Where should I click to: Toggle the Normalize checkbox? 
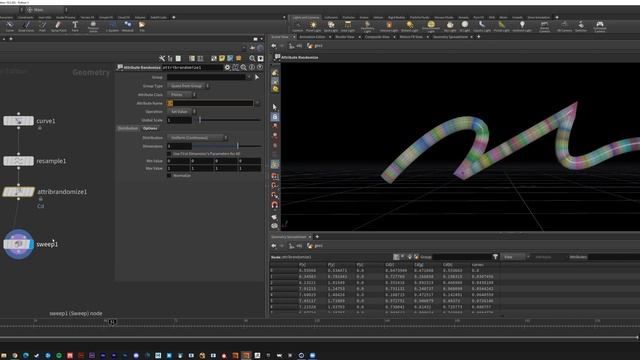169,176
